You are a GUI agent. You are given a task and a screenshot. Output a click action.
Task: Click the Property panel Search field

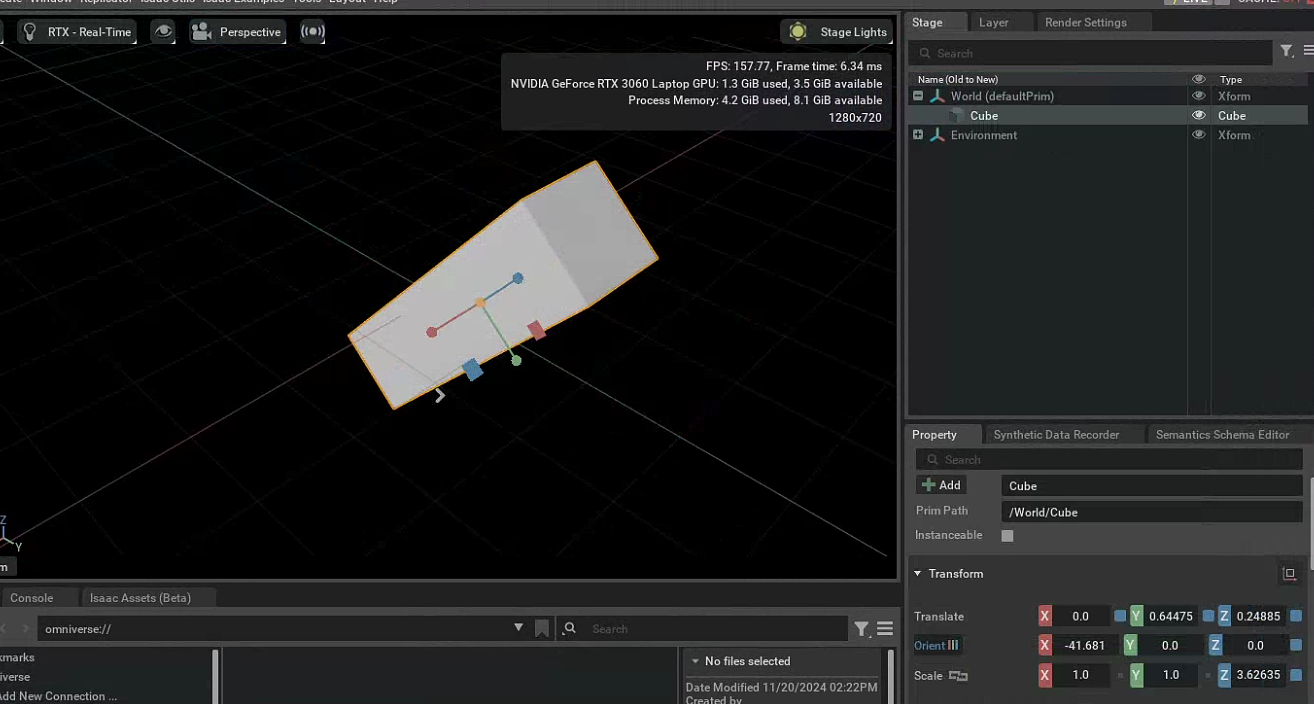1108,460
